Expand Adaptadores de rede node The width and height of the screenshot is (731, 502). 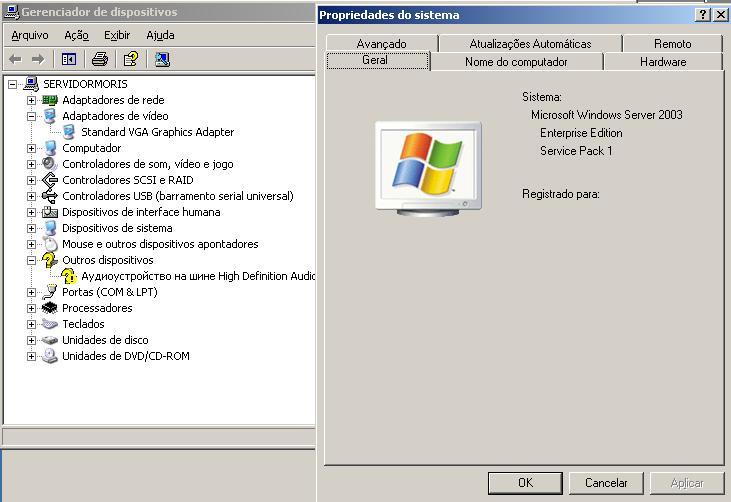tap(31, 100)
